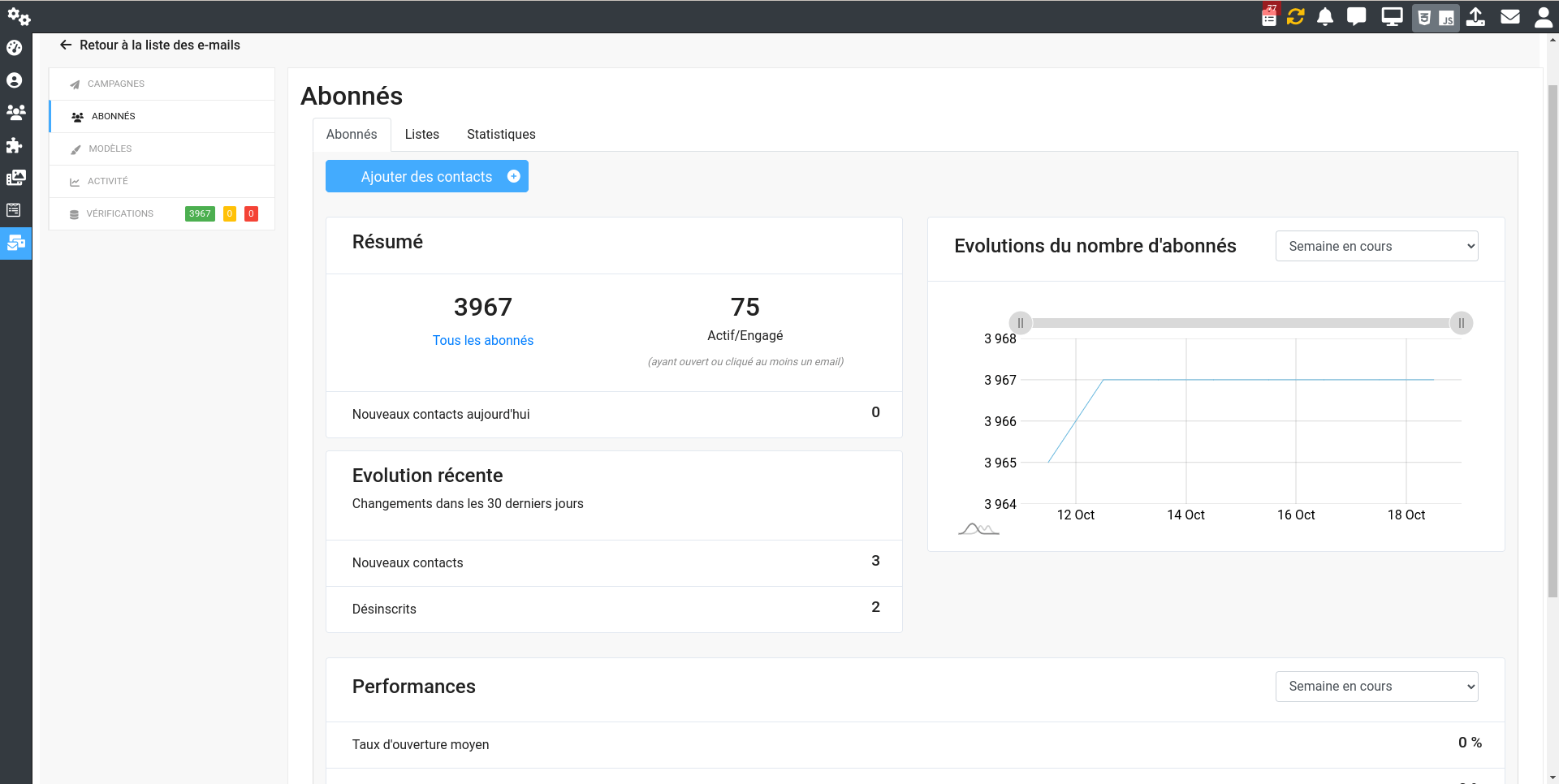Viewport: 1559px width, 784px height.
Task: Open the user profile icon in top bar
Action: click(1544, 17)
